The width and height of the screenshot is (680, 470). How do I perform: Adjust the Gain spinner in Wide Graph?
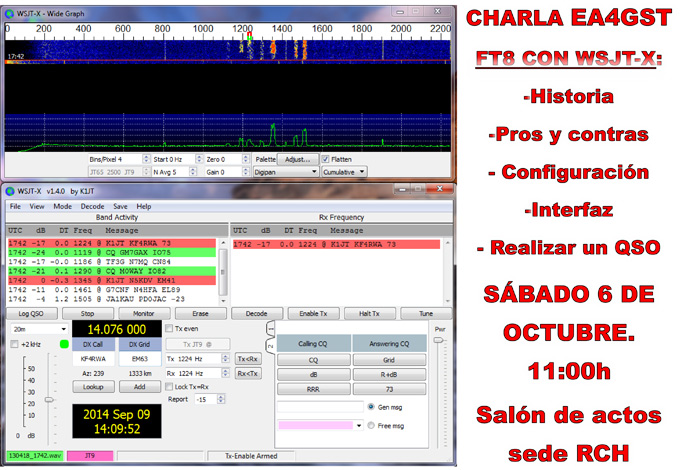click(245, 172)
